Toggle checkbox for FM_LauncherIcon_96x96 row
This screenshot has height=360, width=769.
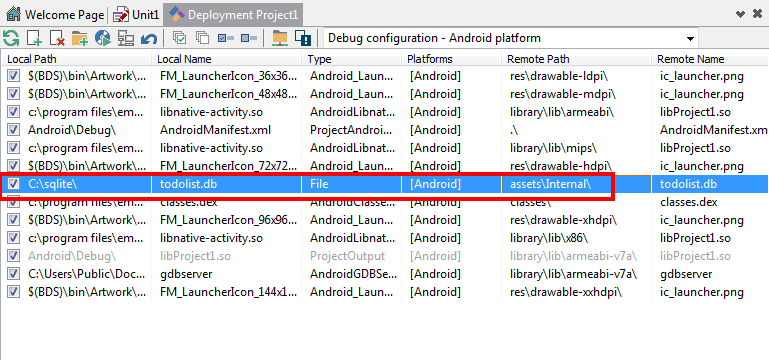(x=14, y=220)
